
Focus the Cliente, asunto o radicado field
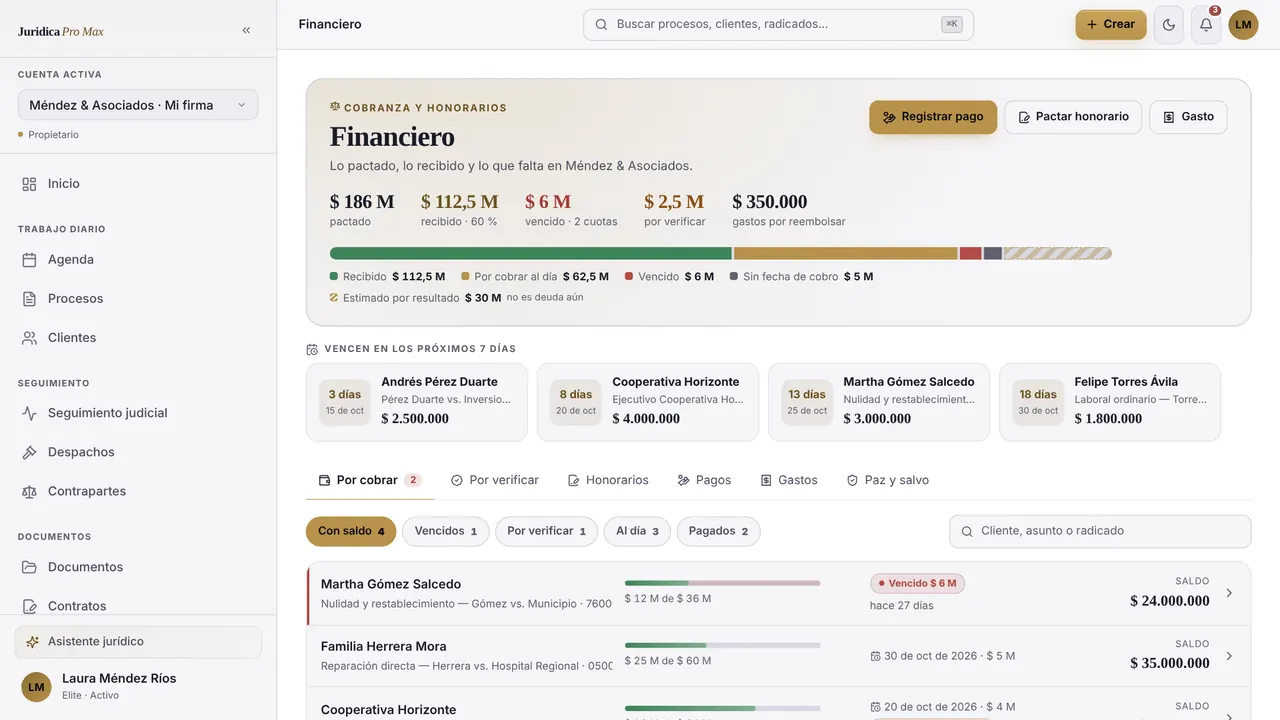click(1100, 531)
